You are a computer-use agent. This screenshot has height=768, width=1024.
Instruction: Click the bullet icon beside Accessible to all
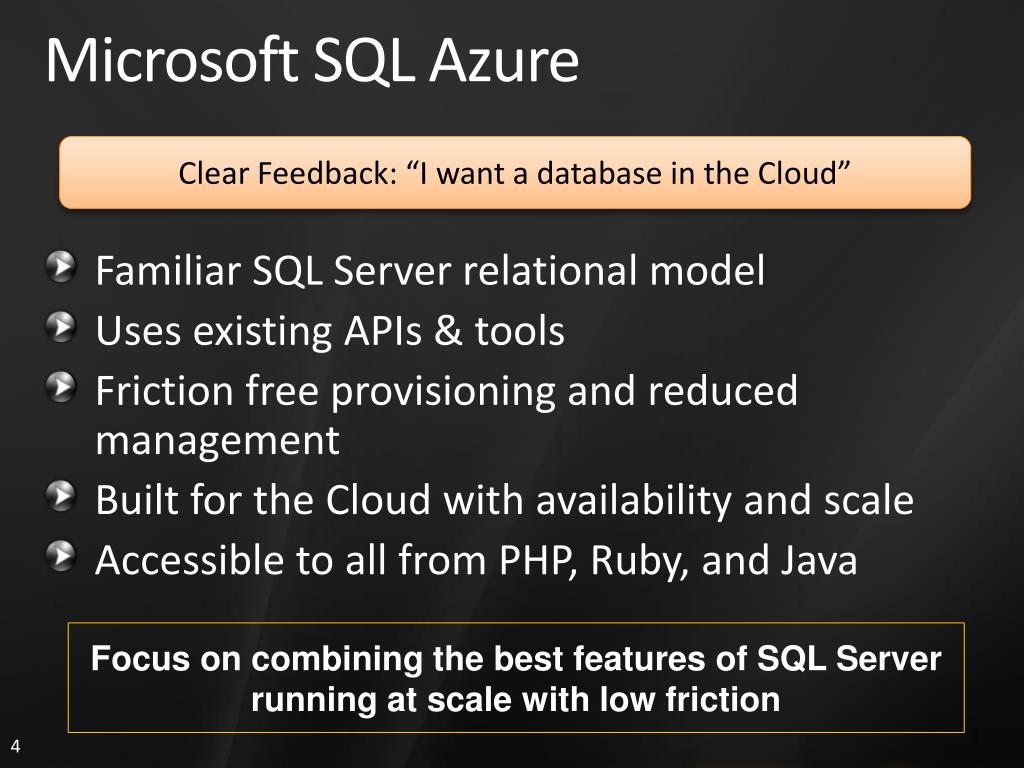pos(61,556)
